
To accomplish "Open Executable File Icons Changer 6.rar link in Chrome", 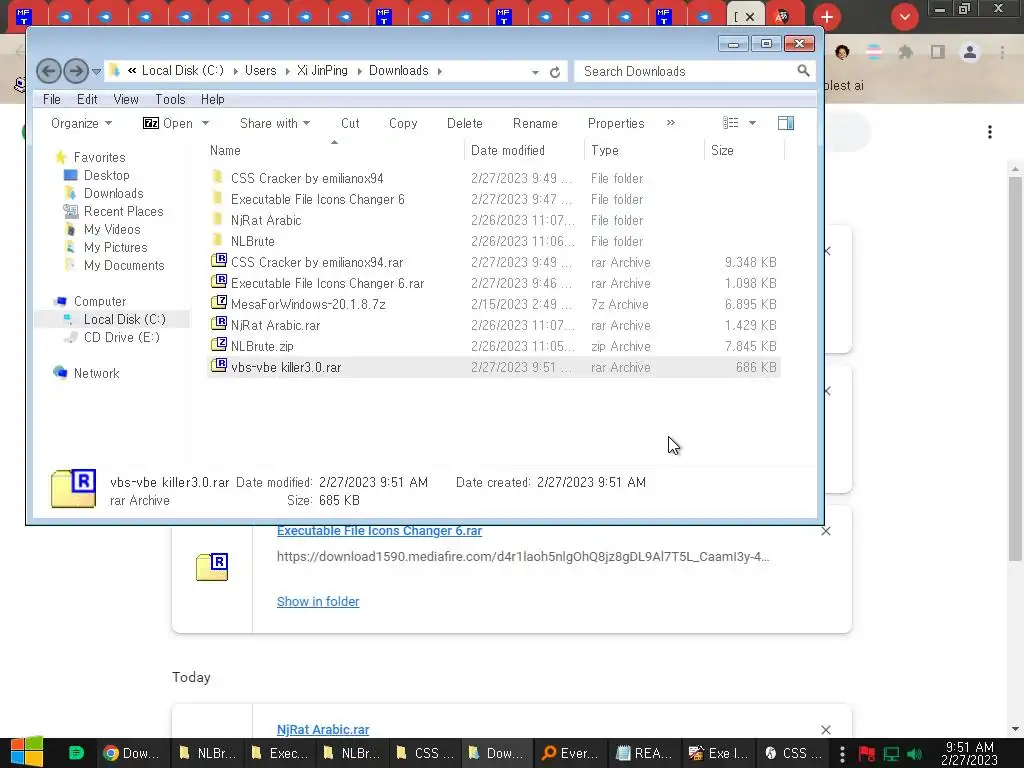I will click(x=379, y=531).
